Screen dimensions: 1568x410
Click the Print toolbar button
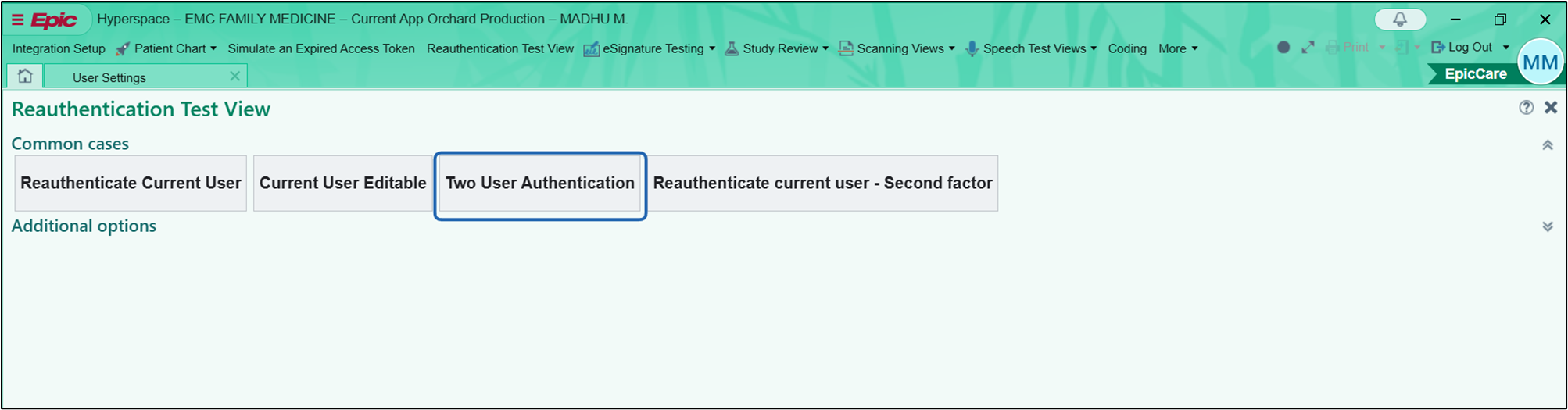point(1348,47)
